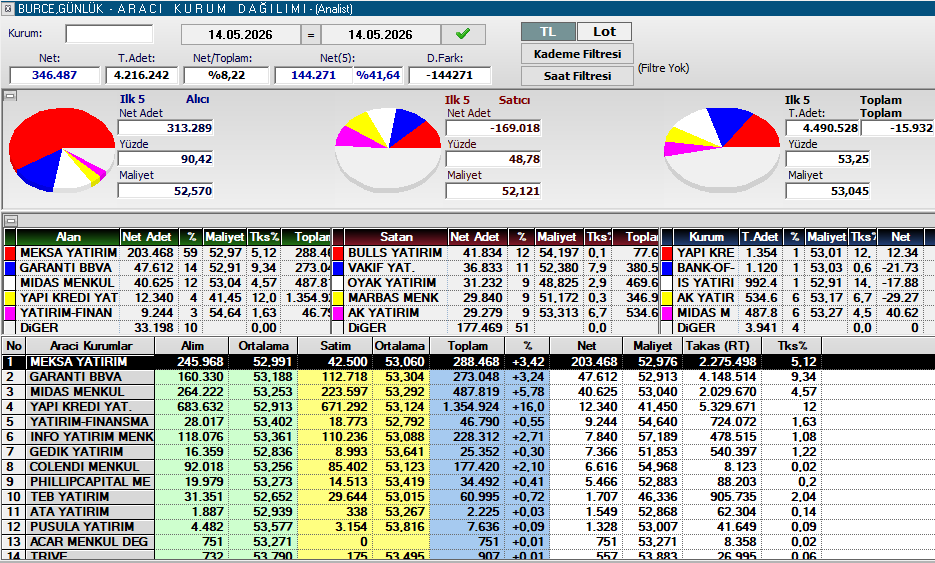935x563 pixels.
Task: Sort by Kurum column header
Action: click(706, 237)
